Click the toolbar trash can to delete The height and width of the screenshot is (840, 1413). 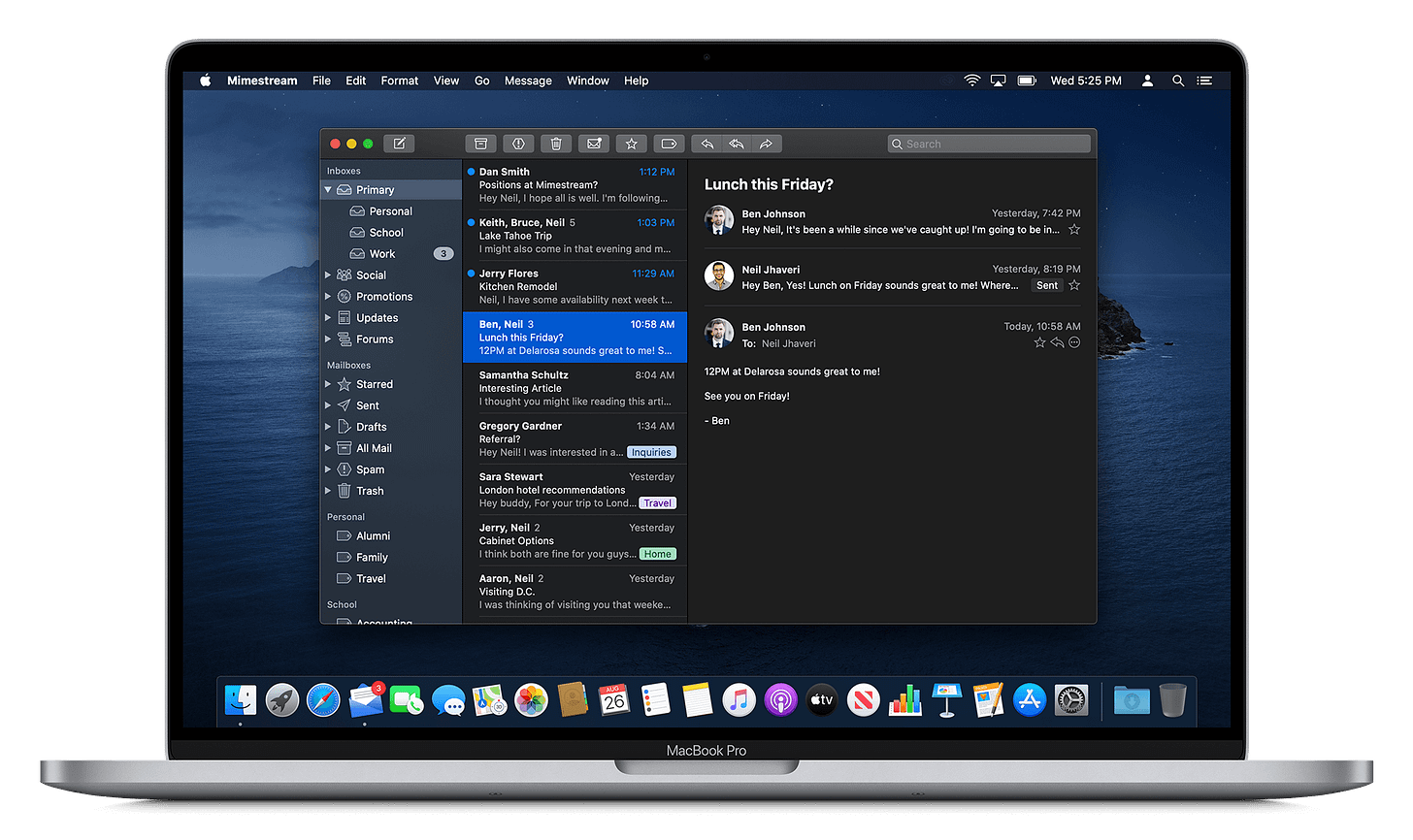[556, 144]
